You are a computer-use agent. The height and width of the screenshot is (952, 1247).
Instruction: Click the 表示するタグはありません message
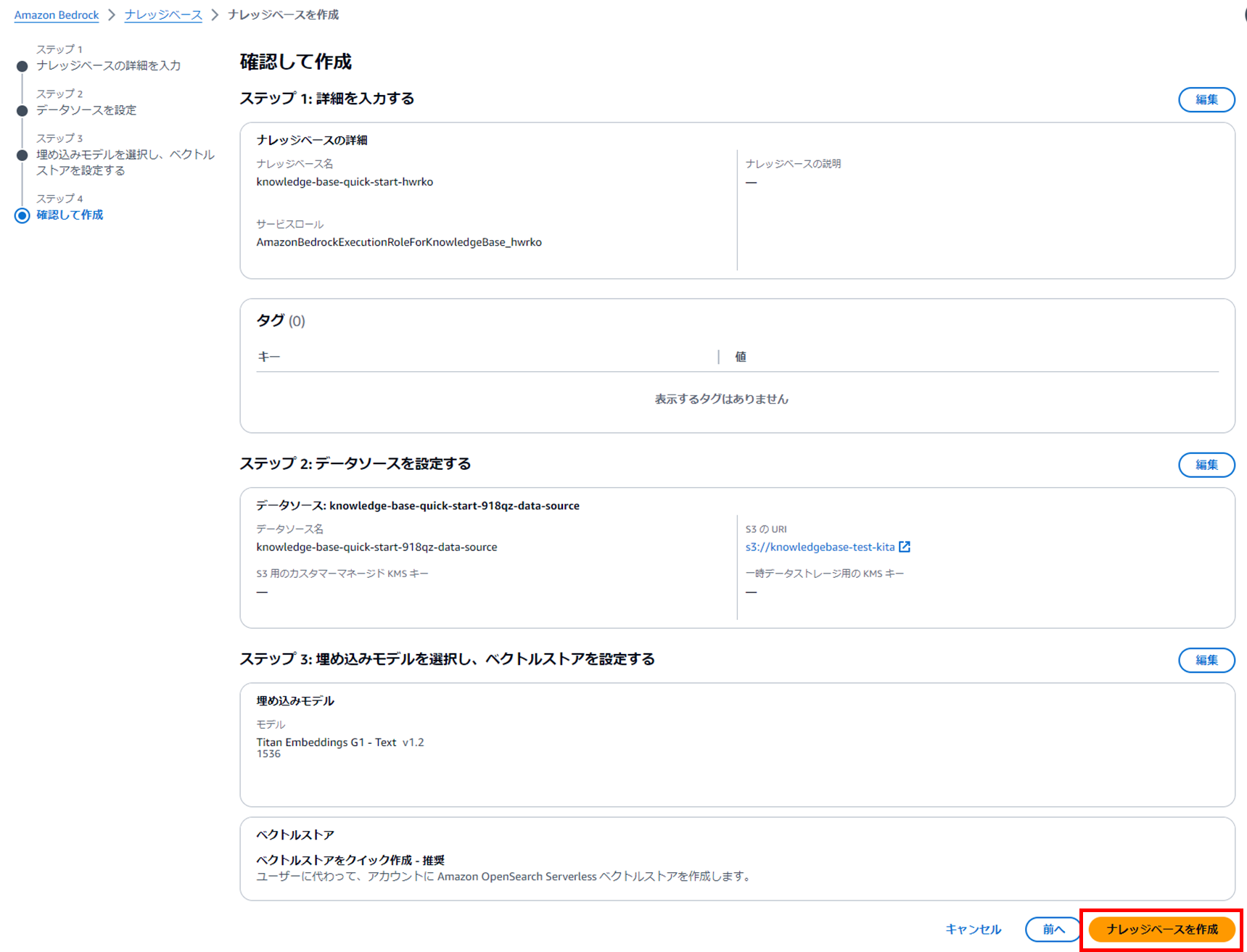point(721,399)
